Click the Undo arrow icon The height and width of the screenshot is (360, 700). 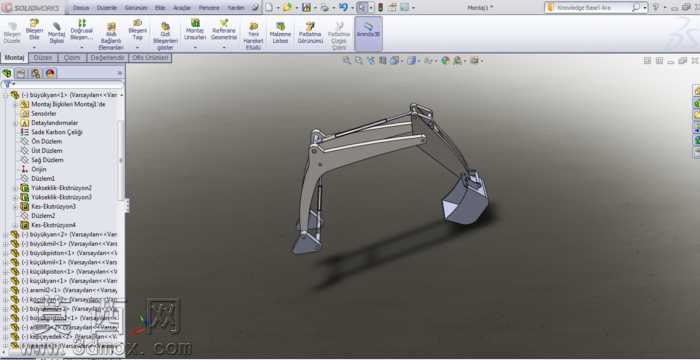click(343, 8)
